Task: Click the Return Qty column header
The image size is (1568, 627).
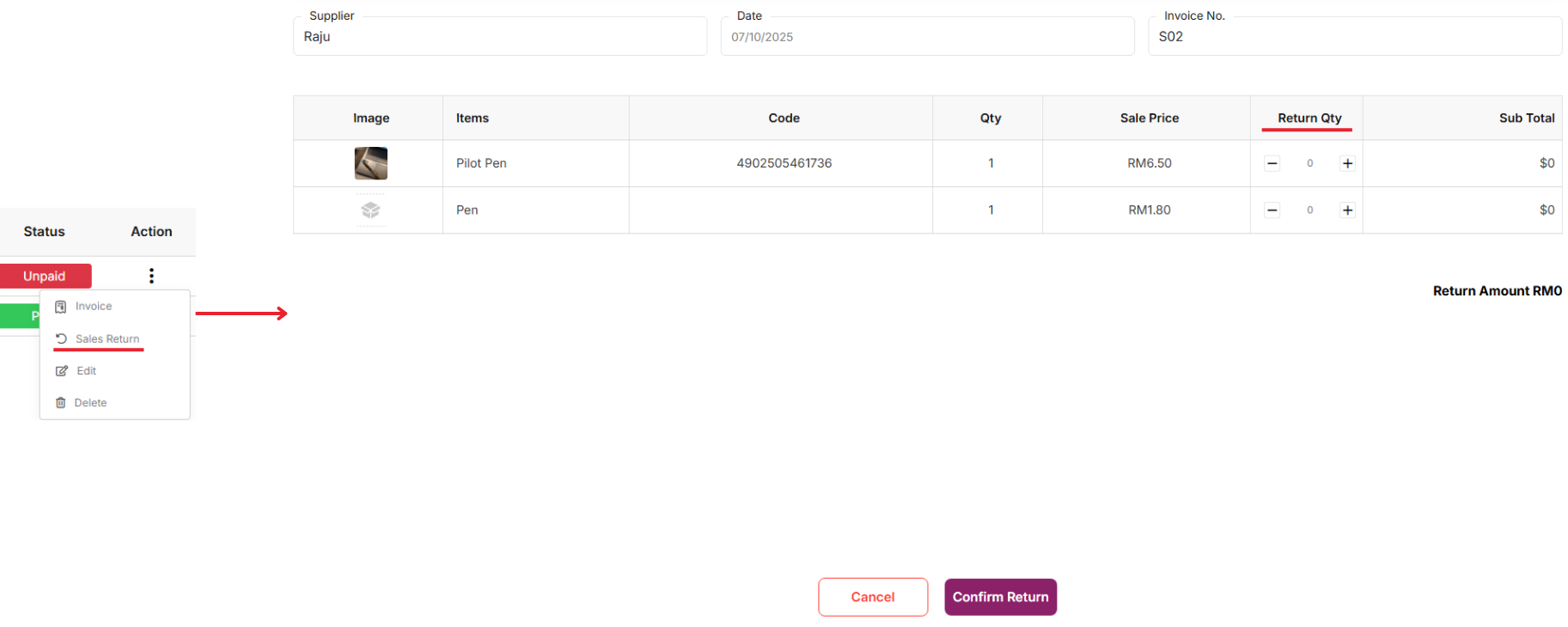Action: click(1309, 118)
